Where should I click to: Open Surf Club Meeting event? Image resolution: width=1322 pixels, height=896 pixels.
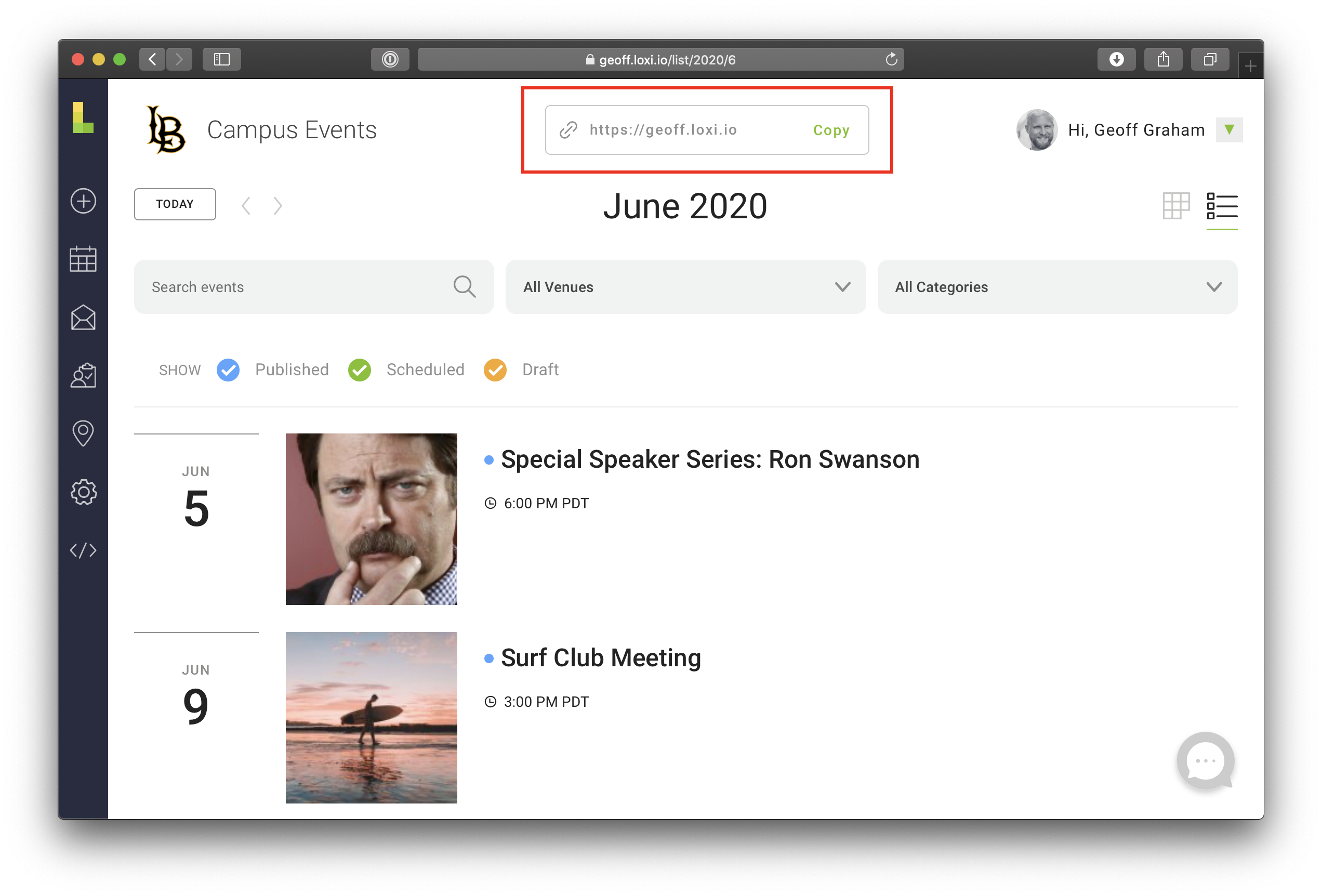[600, 657]
